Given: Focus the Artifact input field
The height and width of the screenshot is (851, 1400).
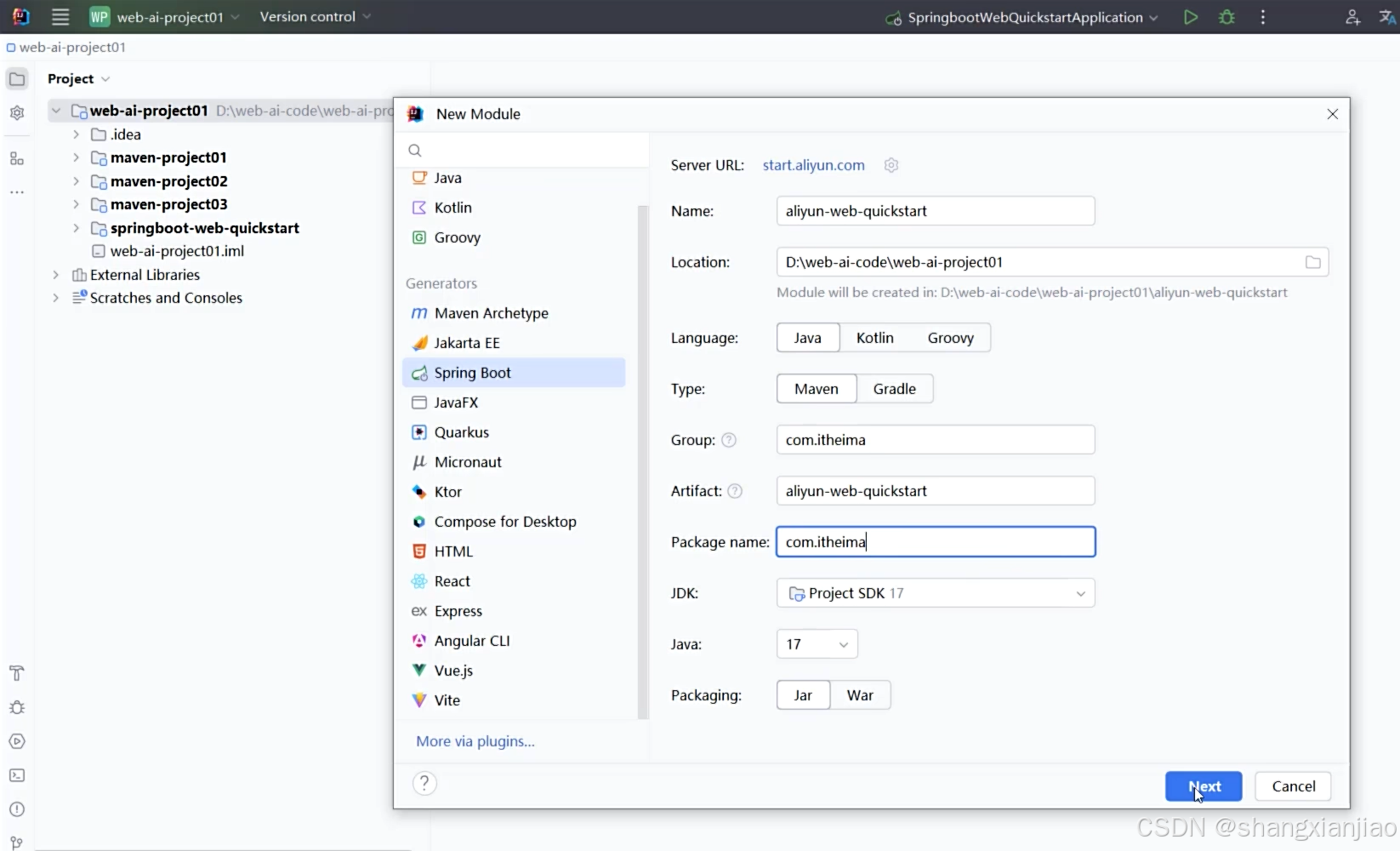Looking at the screenshot, I should coord(936,491).
